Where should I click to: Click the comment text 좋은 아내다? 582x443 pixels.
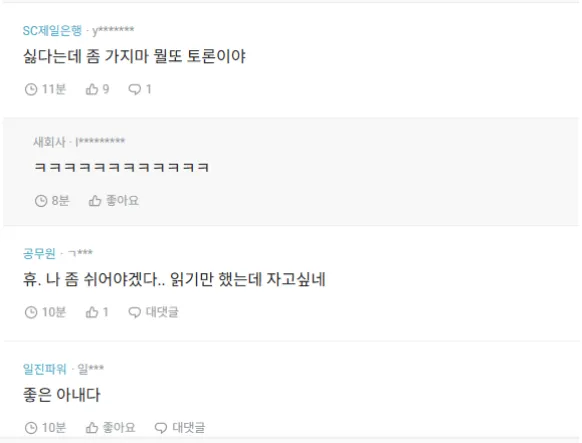[62, 394]
